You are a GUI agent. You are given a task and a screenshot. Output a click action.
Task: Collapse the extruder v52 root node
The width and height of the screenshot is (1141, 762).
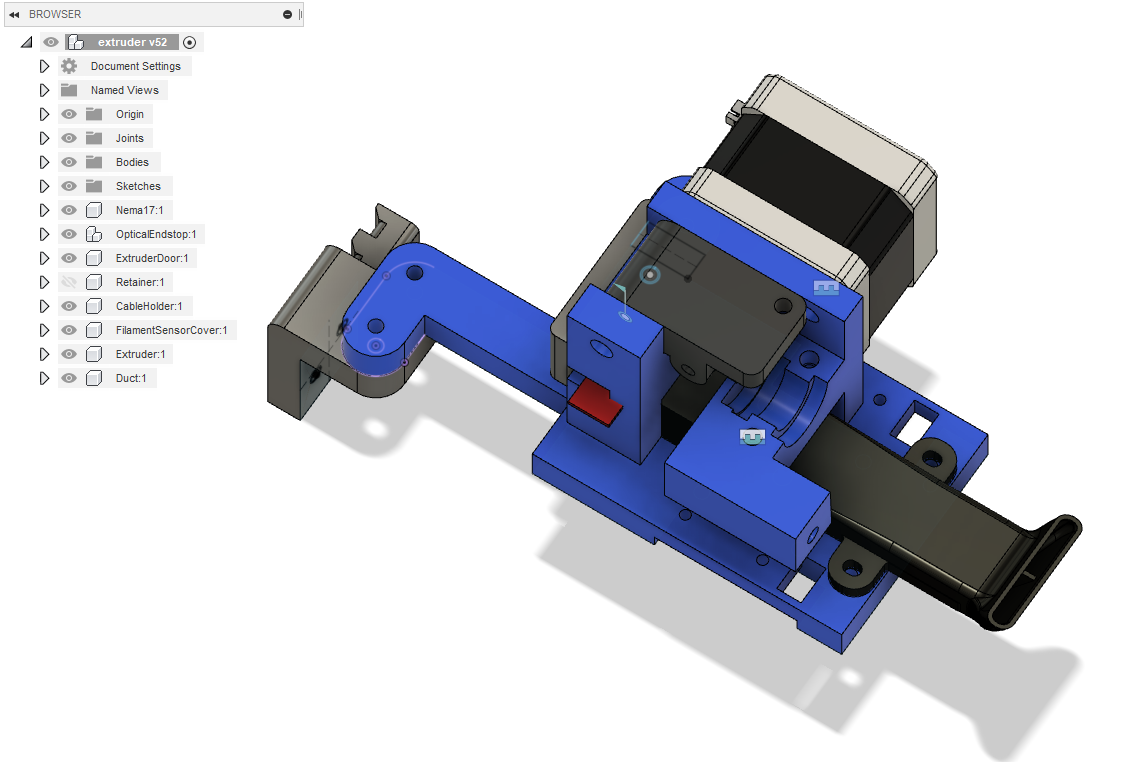26,42
